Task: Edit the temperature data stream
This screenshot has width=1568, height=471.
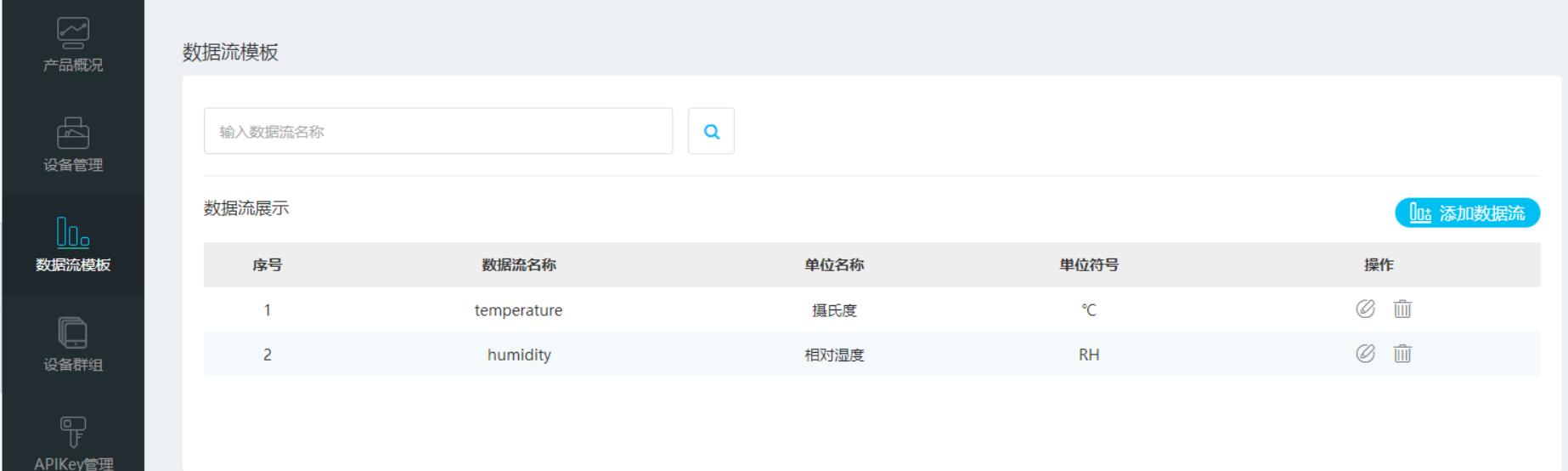Action: [x=1365, y=309]
